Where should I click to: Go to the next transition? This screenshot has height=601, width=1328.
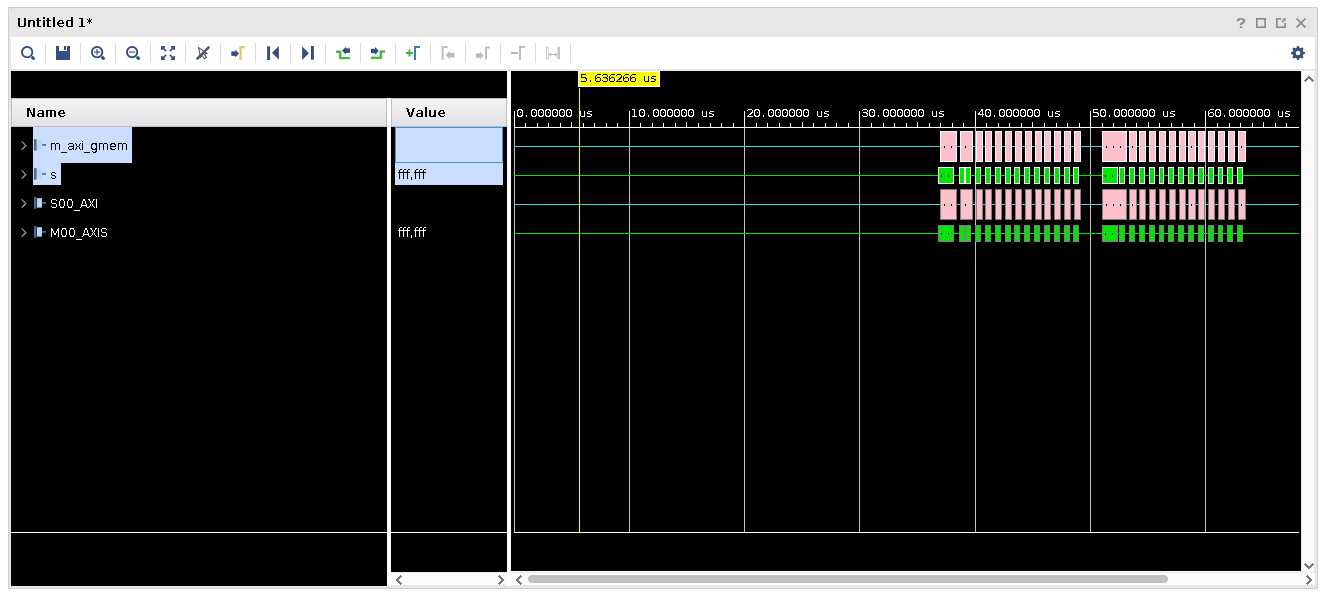click(377, 53)
